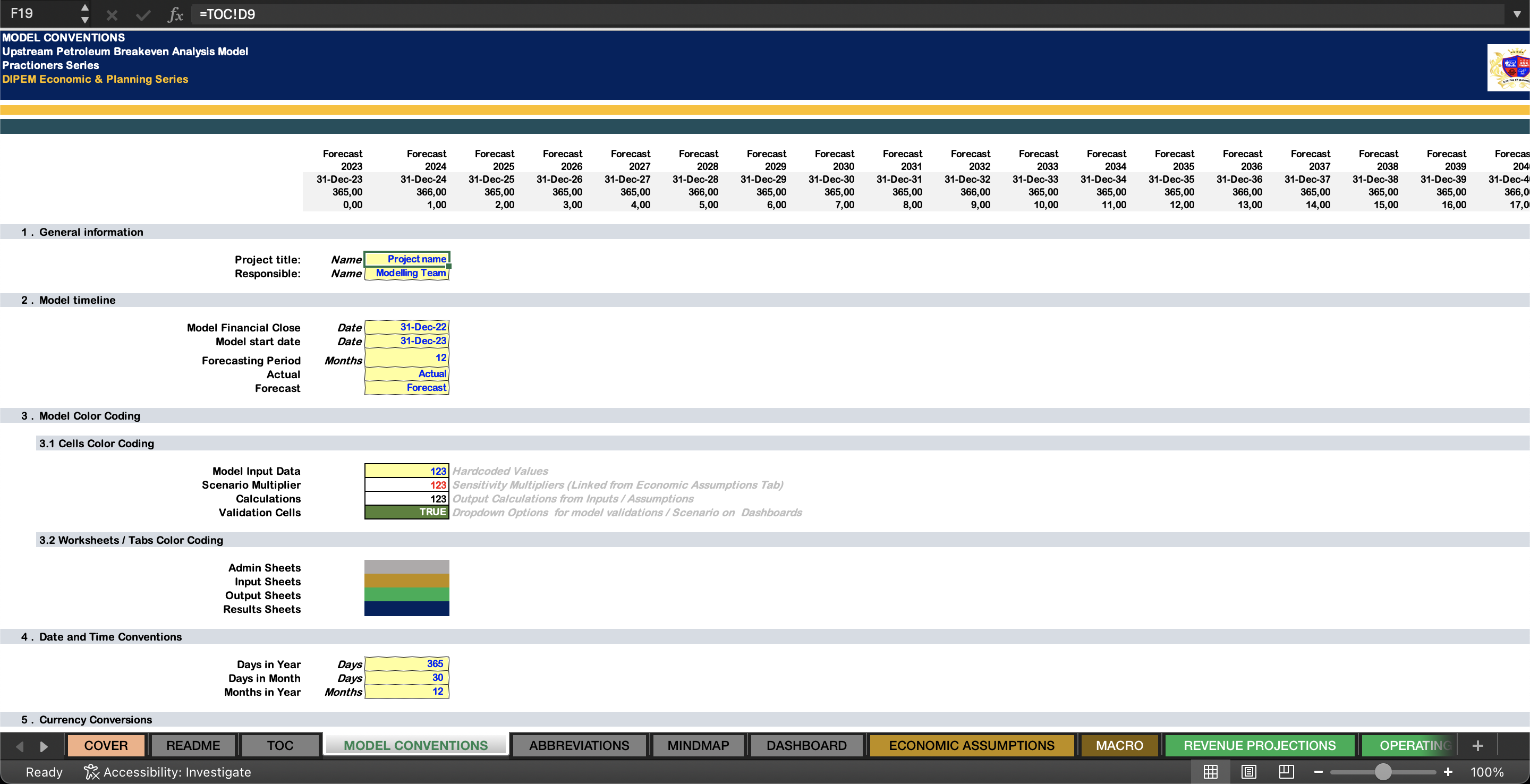Screen dimensions: 1530x784
Task: Click the 'Hardcoded Values' description text
Action: 500,471
